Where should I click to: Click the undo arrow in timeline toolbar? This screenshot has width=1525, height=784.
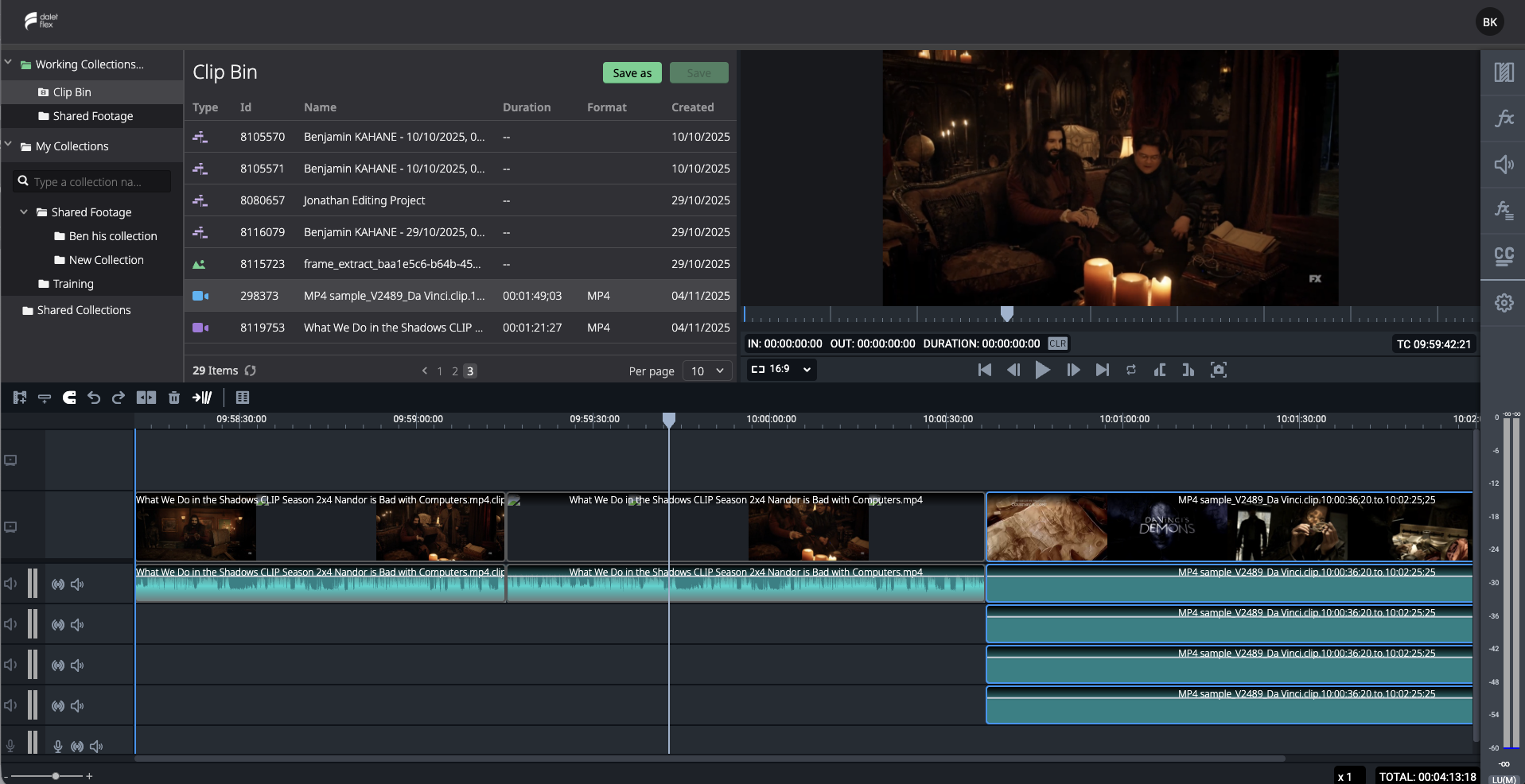point(94,398)
